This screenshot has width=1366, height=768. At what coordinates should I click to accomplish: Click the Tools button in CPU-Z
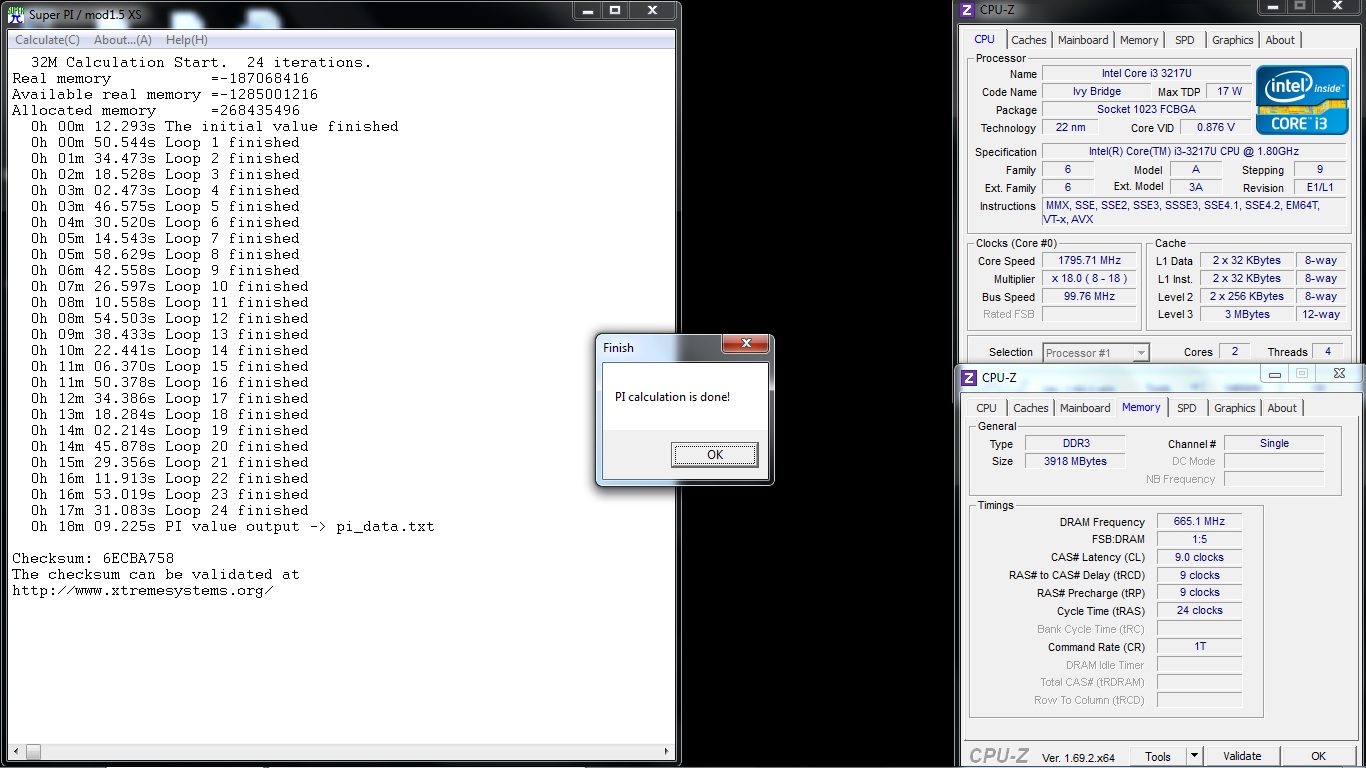pyautogui.click(x=1158, y=756)
